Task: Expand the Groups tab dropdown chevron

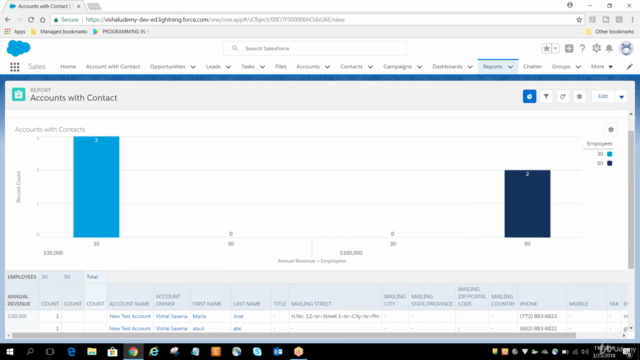Action: pos(578,67)
